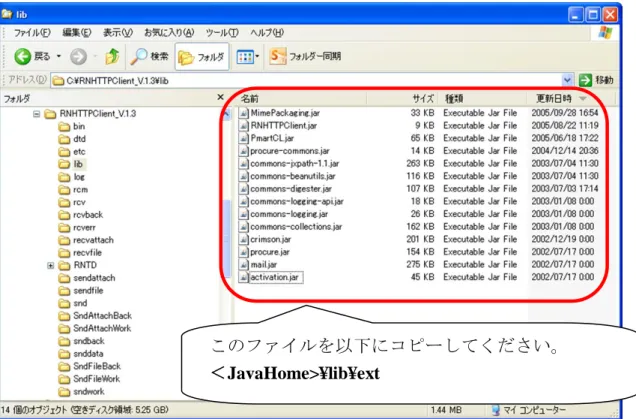Click the 移動 go button
Screen dimensions: 636x419
[596, 80]
